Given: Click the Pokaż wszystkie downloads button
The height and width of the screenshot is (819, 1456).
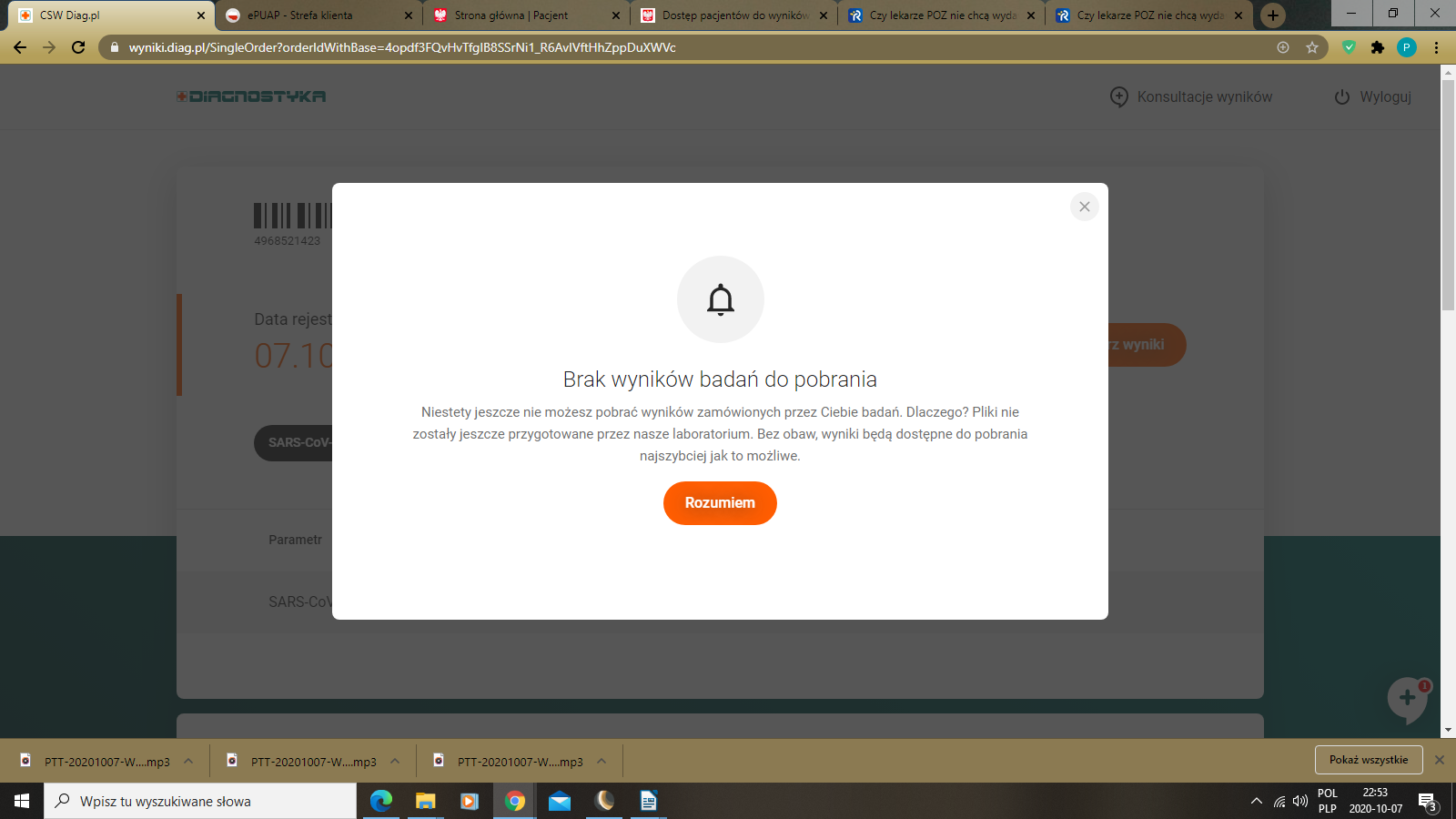Looking at the screenshot, I should point(1368,760).
